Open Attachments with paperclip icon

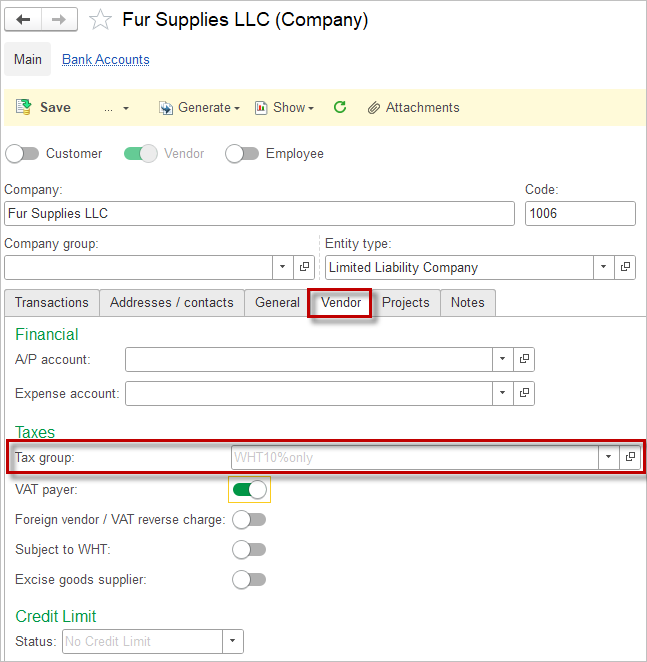pos(413,108)
